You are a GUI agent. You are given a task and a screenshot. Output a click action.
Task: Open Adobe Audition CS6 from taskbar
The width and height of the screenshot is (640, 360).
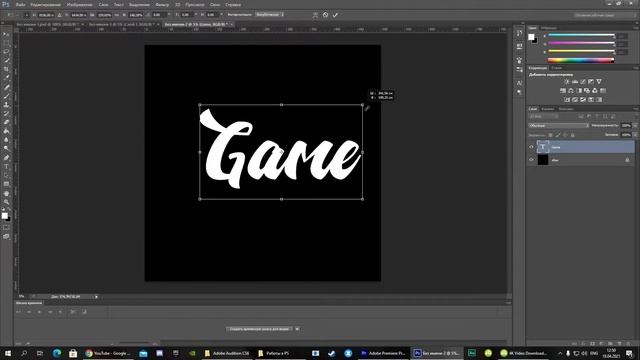[227, 353]
